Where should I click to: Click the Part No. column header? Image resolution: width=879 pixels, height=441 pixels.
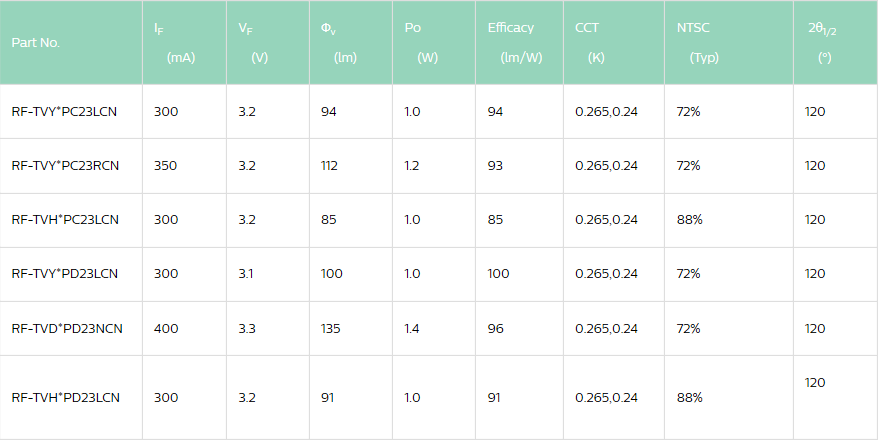tap(37, 43)
